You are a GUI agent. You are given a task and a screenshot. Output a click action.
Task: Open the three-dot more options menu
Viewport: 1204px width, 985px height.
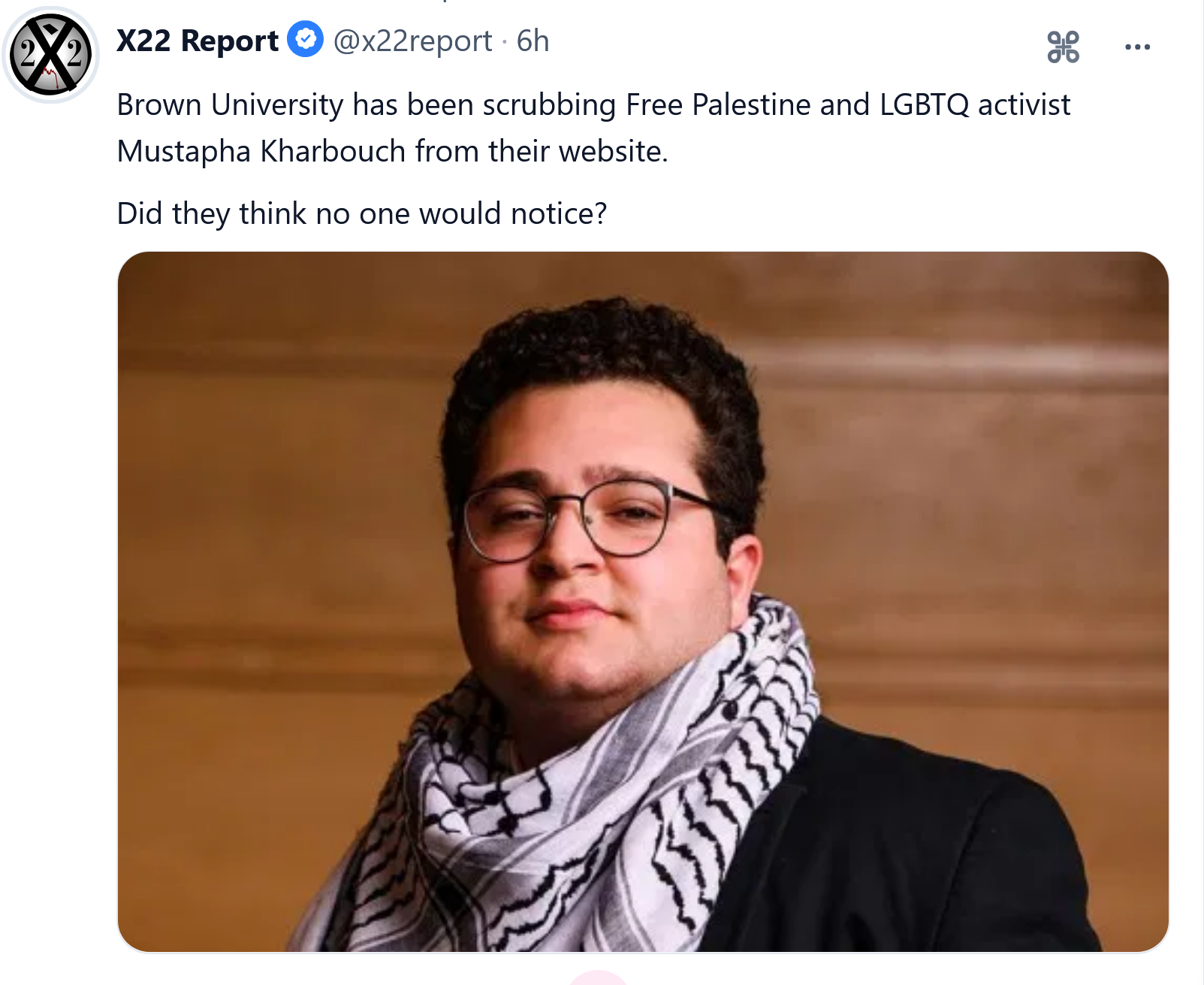1137,47
